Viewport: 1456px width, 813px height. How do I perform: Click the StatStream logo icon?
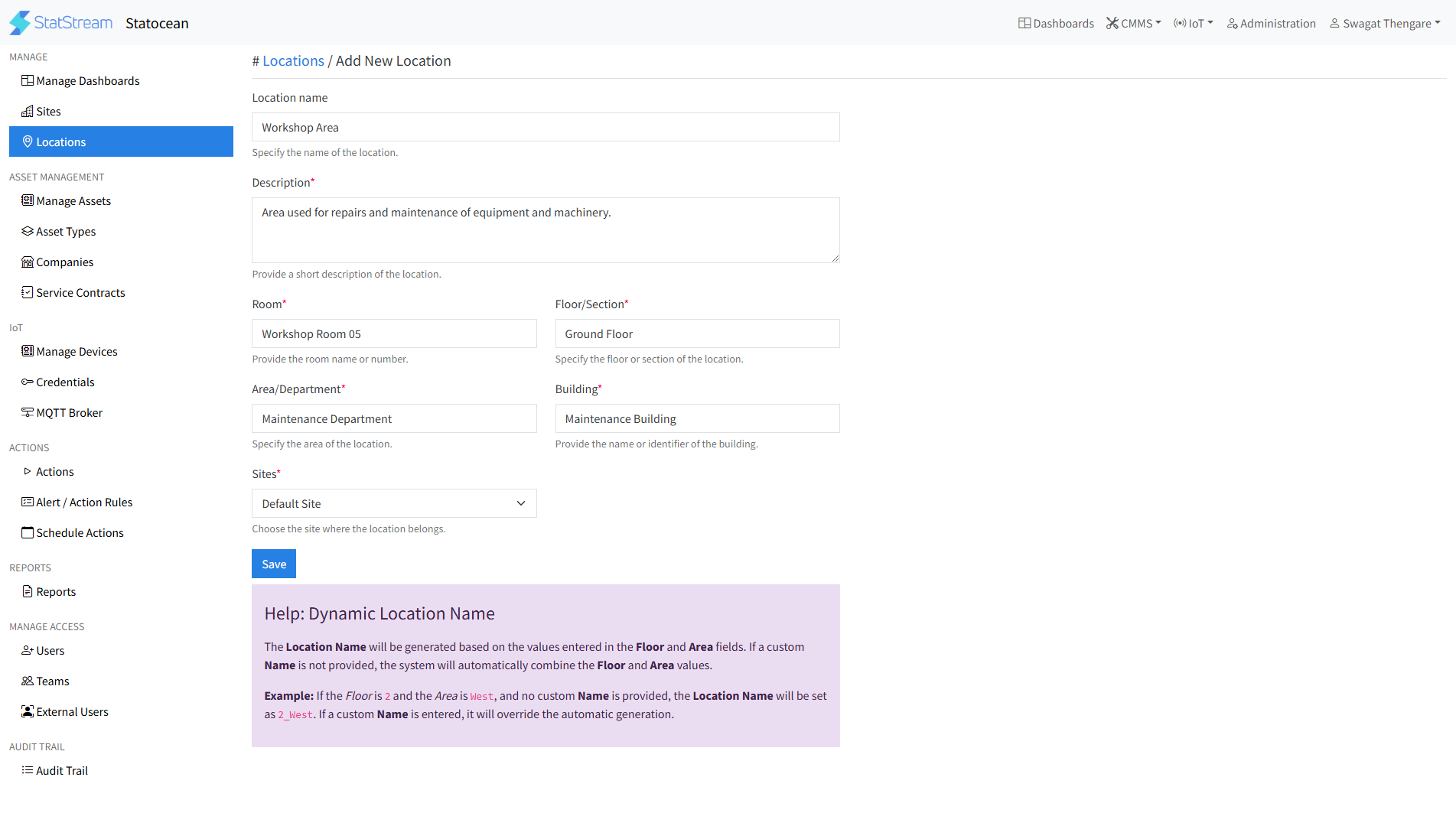[20, 23]
